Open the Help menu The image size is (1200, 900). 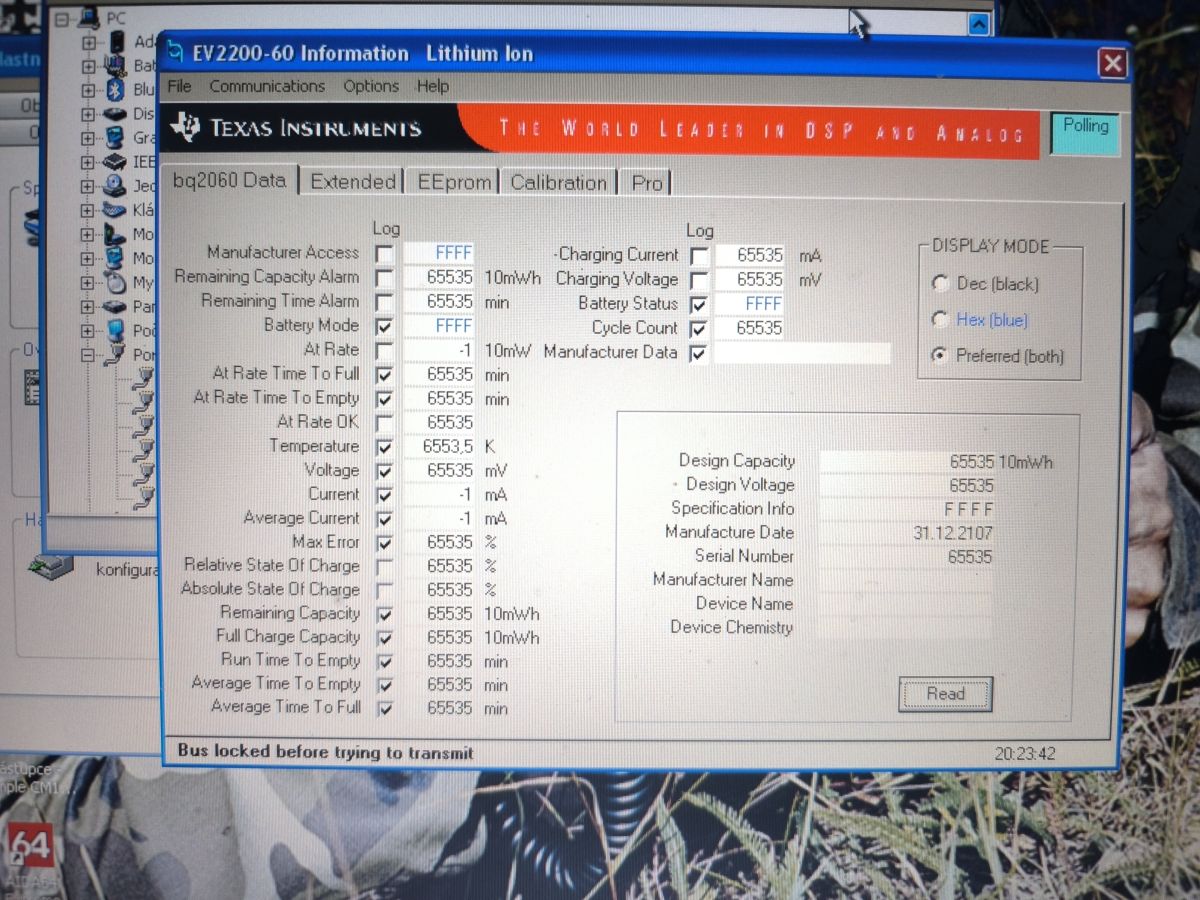pyautogui.click(x=433, y=86)
